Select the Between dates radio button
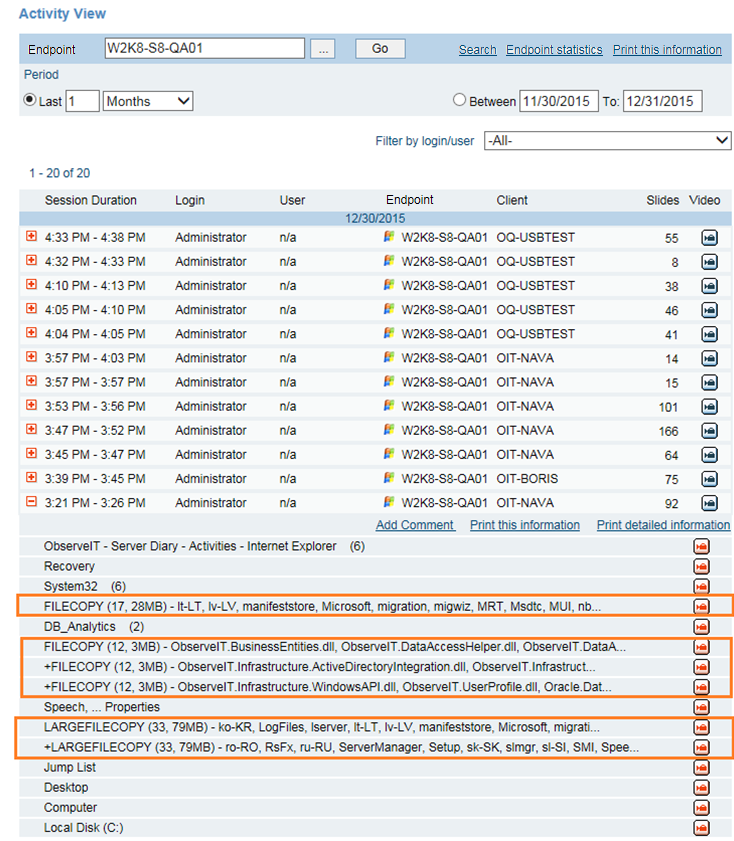 (x=460, y=100)
